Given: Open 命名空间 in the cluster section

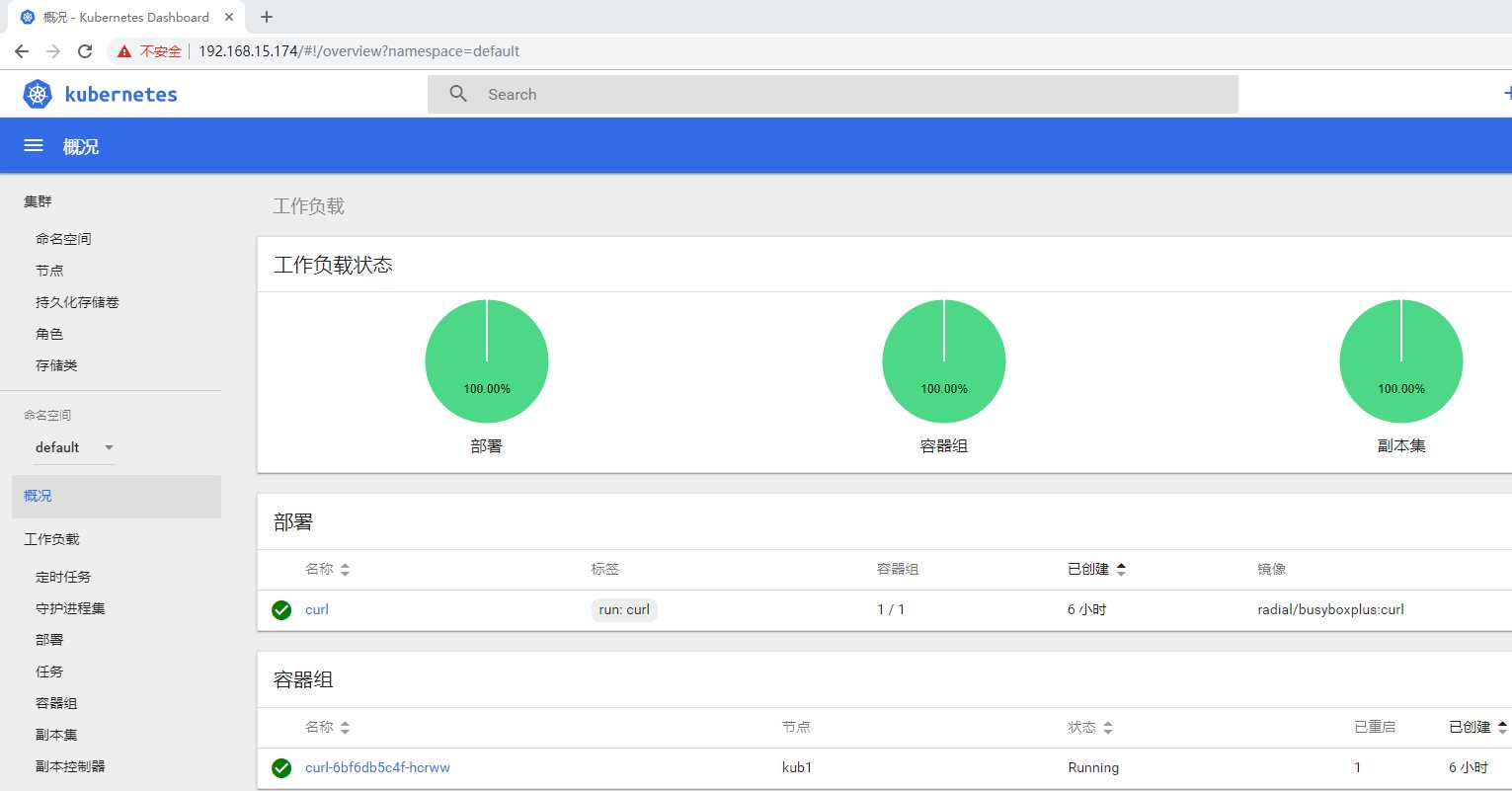Looking at the screenshot, I should click(63, 239).
